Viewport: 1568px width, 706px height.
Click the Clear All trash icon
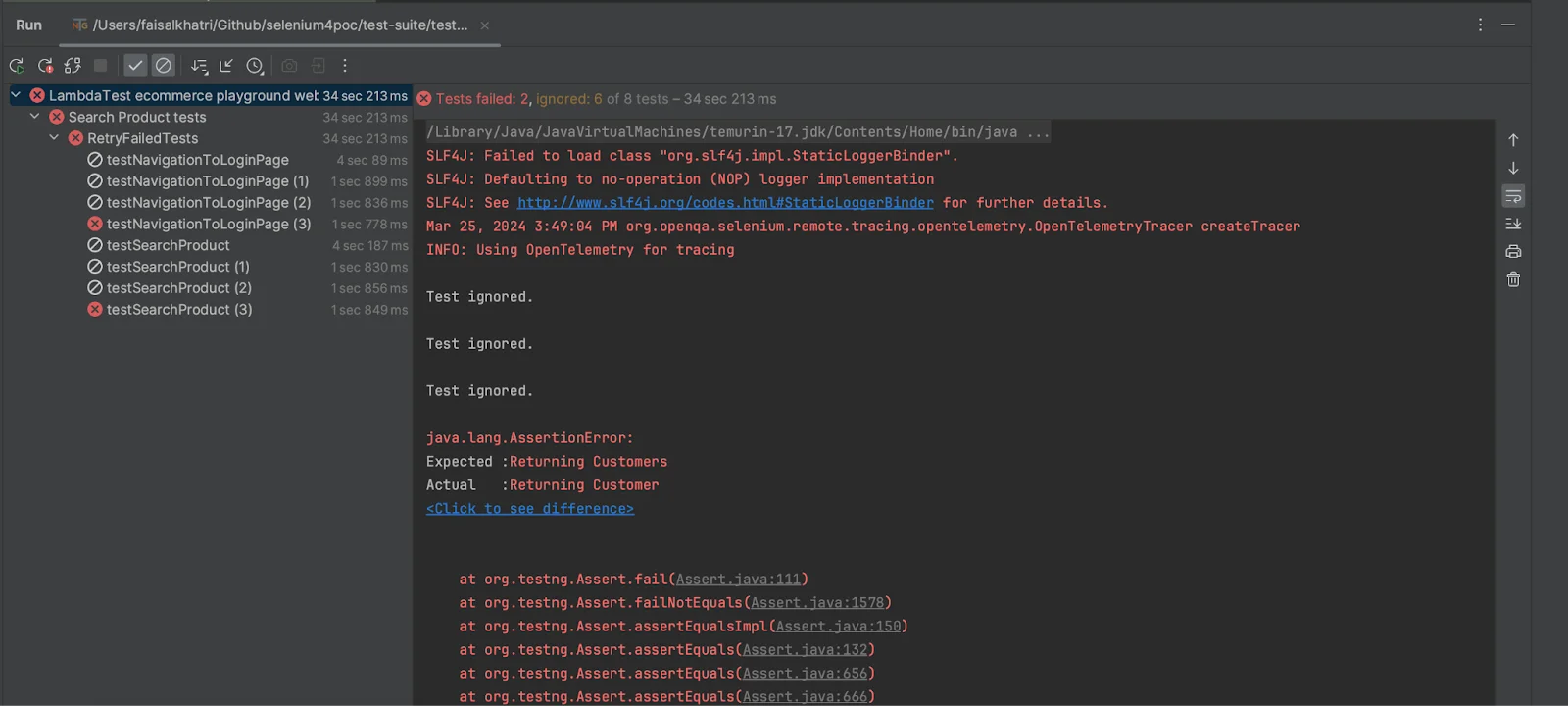(x=1513, y=279)
